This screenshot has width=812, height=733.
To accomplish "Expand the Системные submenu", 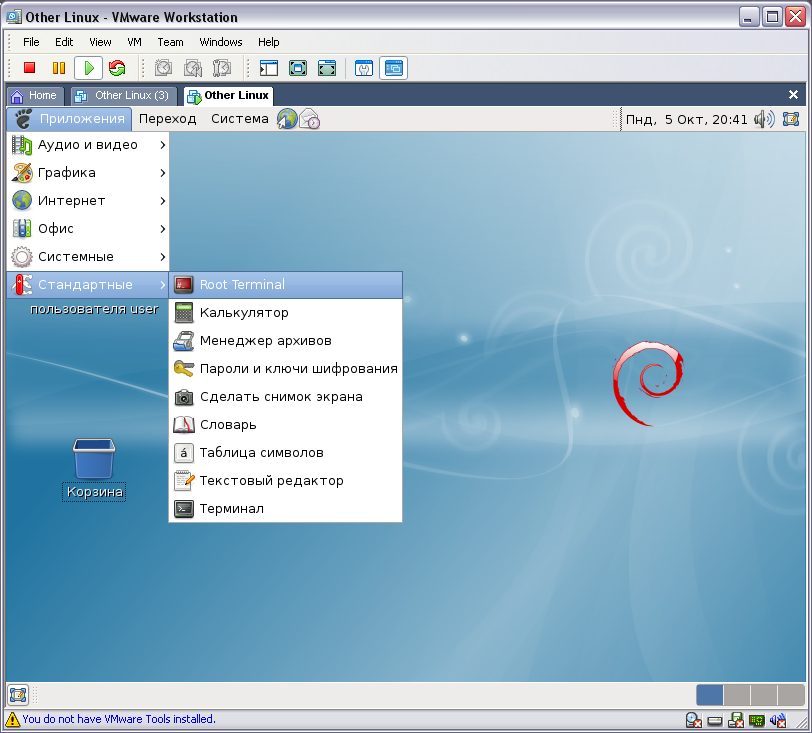I will tap(88, 257).
